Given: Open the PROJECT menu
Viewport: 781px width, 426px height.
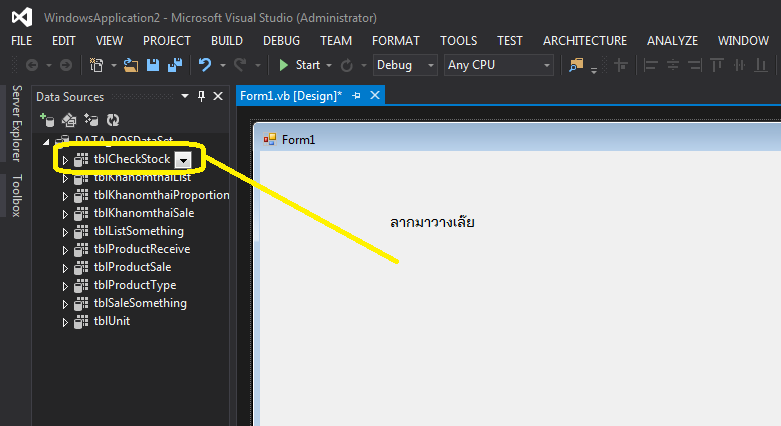Looking at the screenshot, I should click(x=167, y=41).
